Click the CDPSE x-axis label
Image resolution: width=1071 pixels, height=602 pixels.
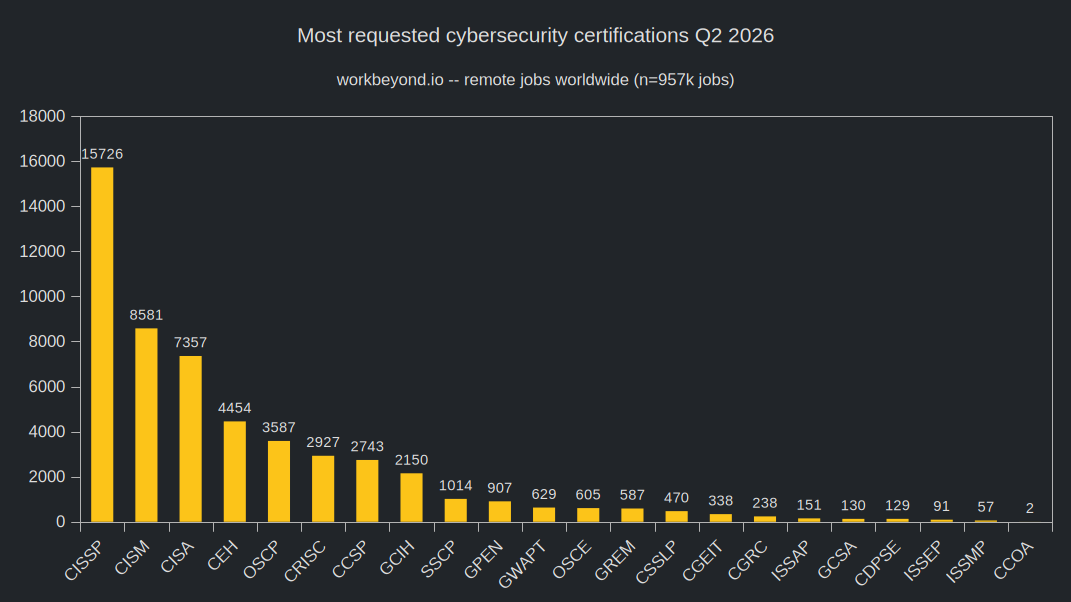coord(878,563)
